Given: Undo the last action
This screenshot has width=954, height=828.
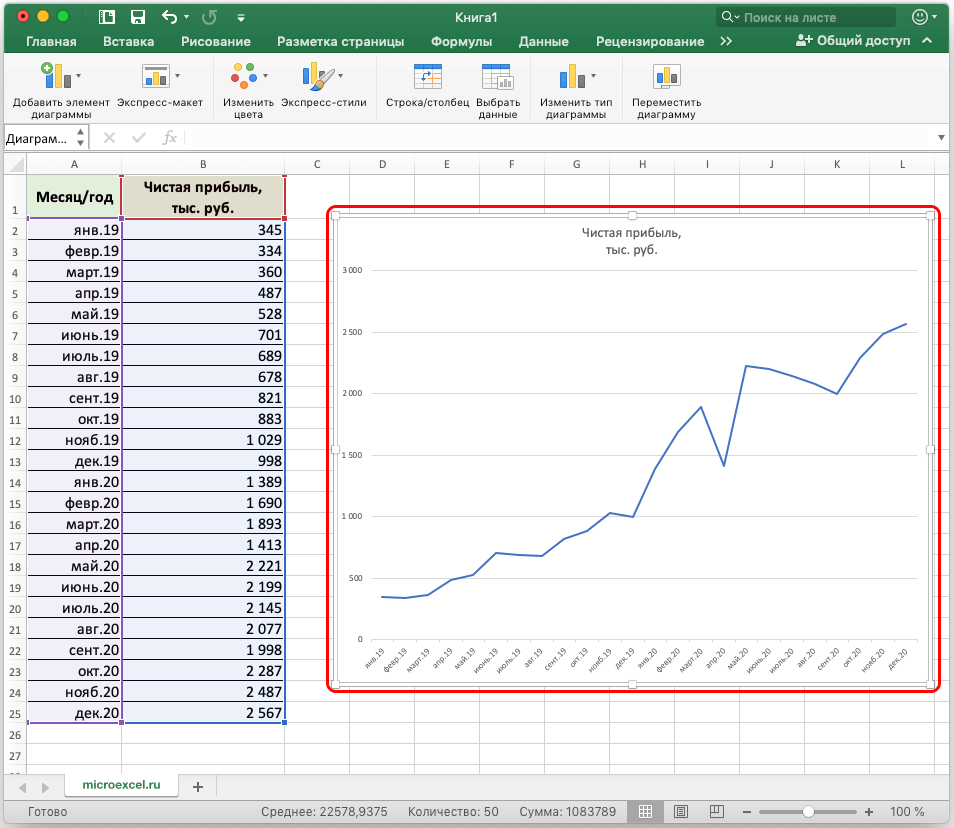Looking at the screenshot, I should tap(170, 17).
